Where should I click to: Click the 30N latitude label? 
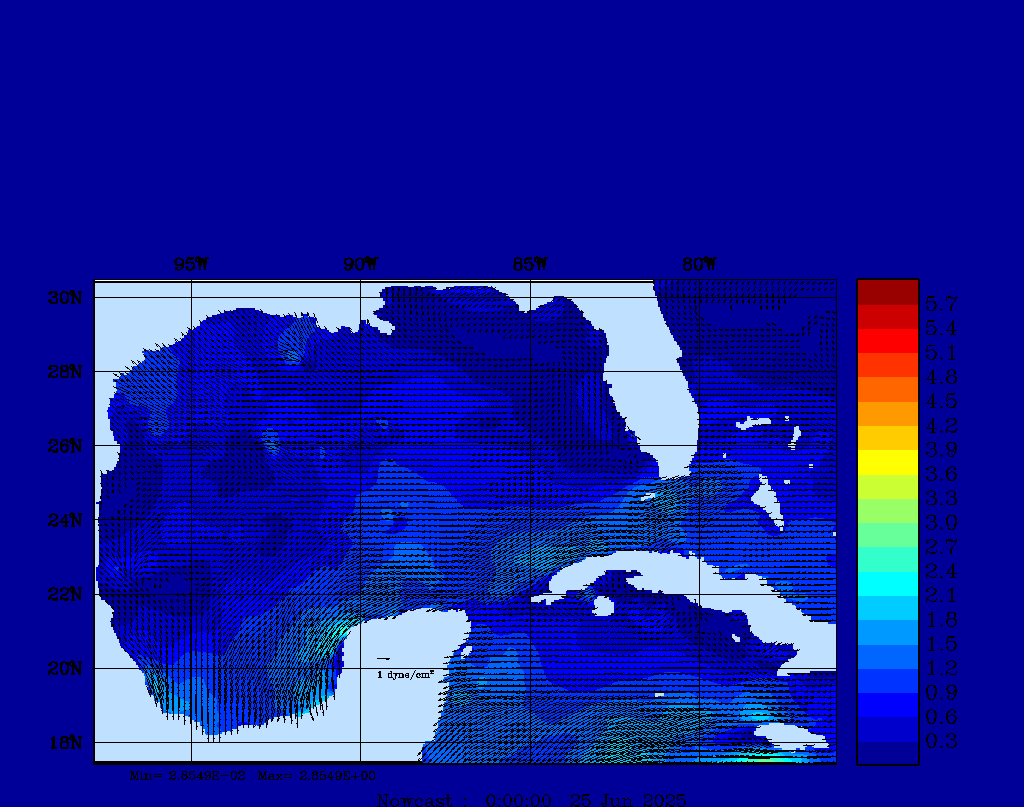coord(64,298)
